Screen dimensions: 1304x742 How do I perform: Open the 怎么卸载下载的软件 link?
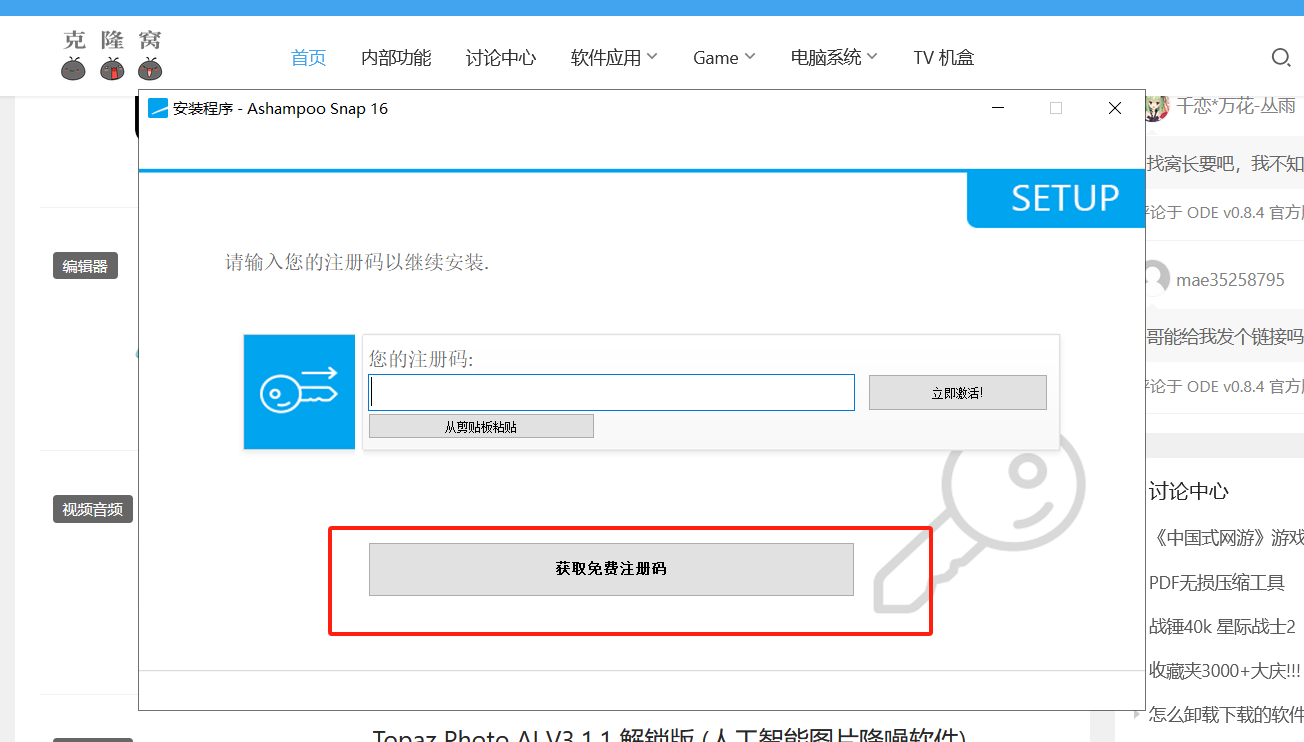tap(1226, 714)
